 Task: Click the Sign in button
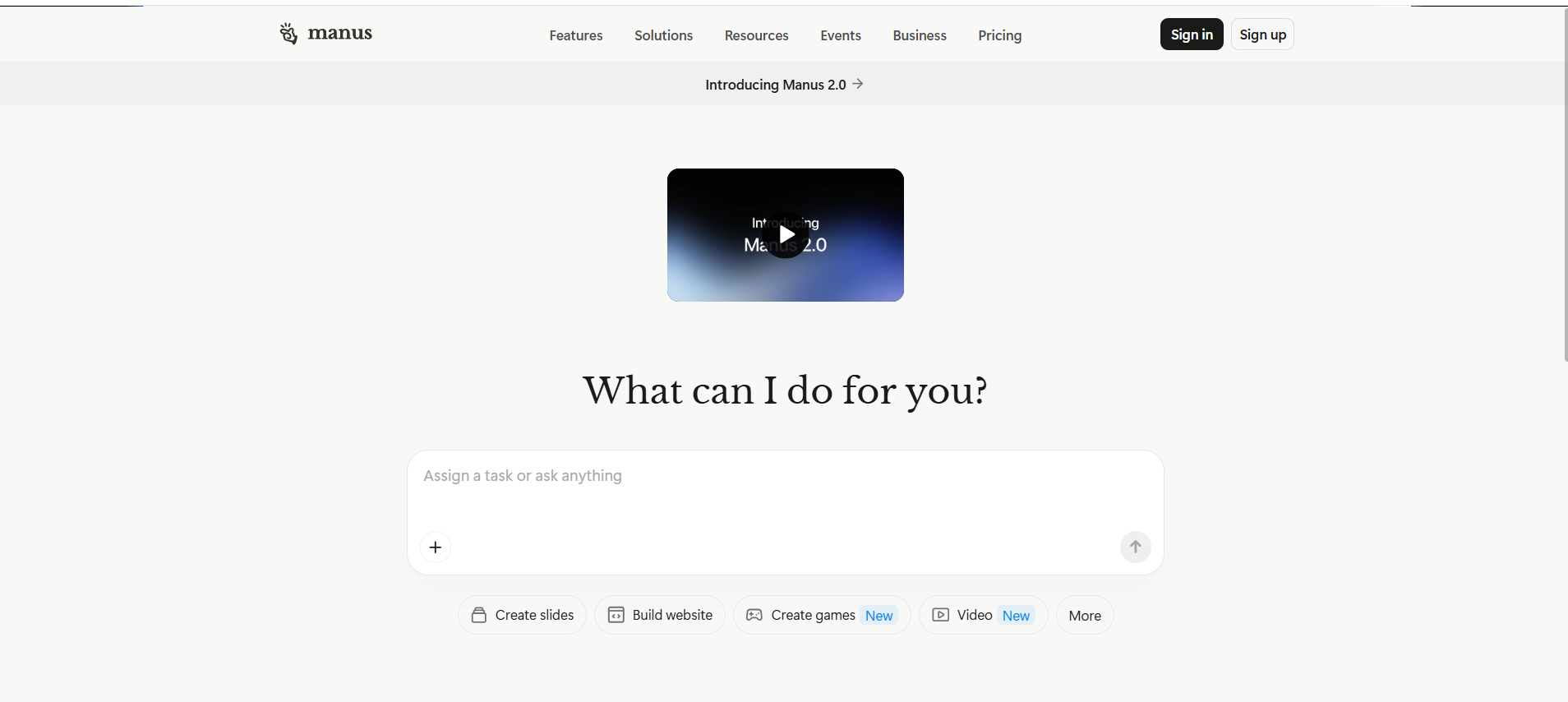pyautogui.click(x=1192, y=35)
